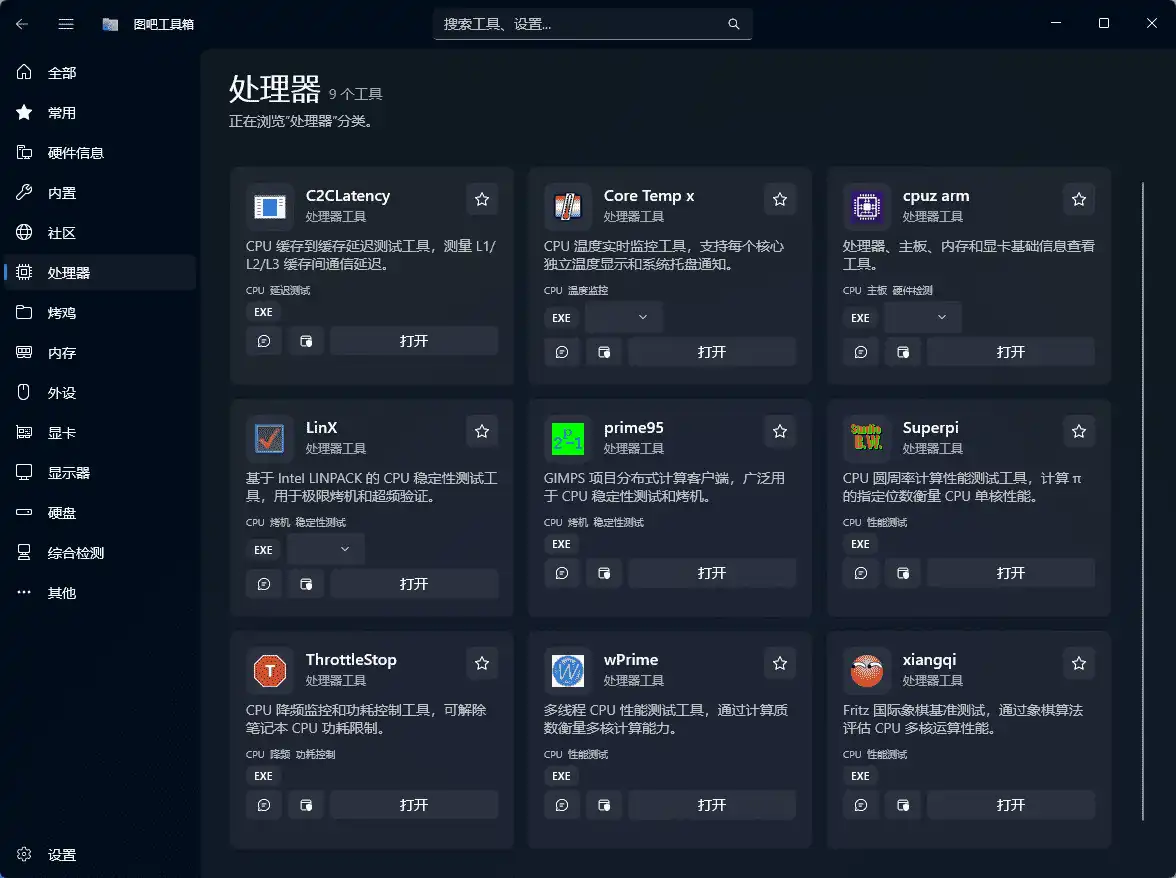This screenshot has height=878, width=1176.
Task: Click the vertical scrollbar on right
Action: [1143, 501]
